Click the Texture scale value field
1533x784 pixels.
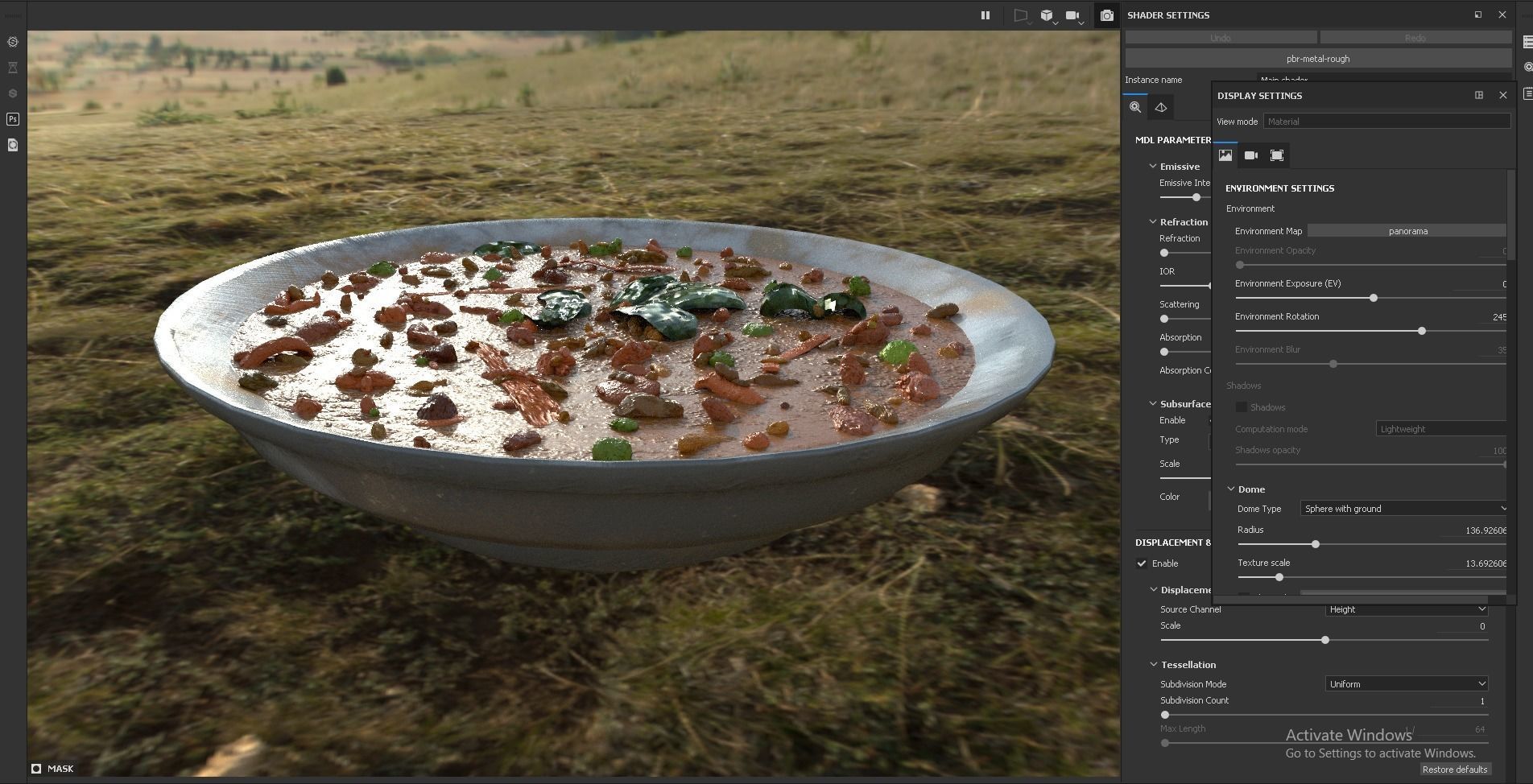click(x=1478, y=563)
